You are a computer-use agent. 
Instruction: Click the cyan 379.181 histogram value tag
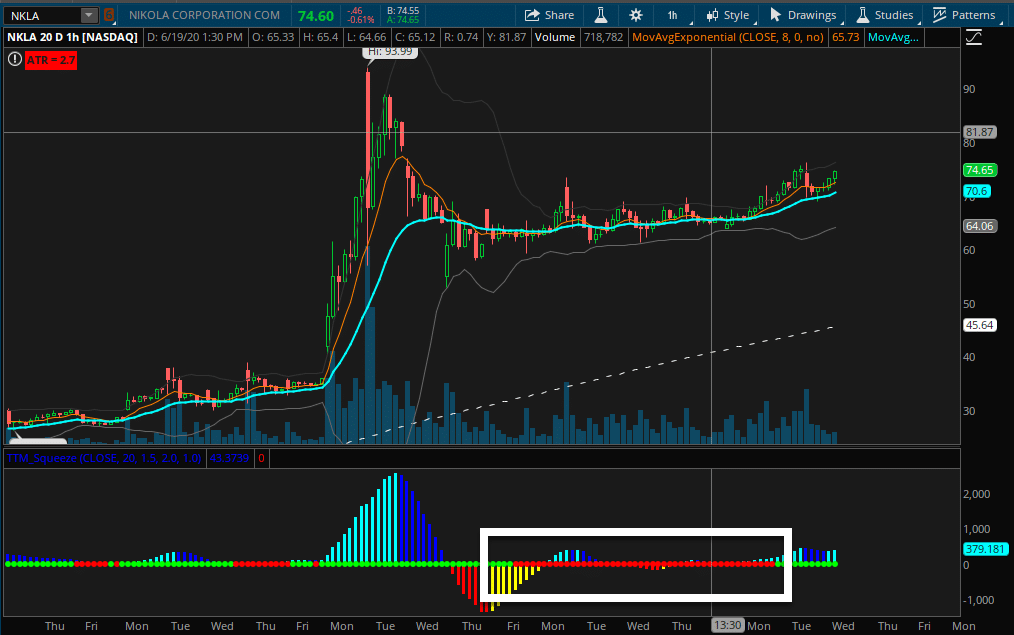tap(985, 549)
